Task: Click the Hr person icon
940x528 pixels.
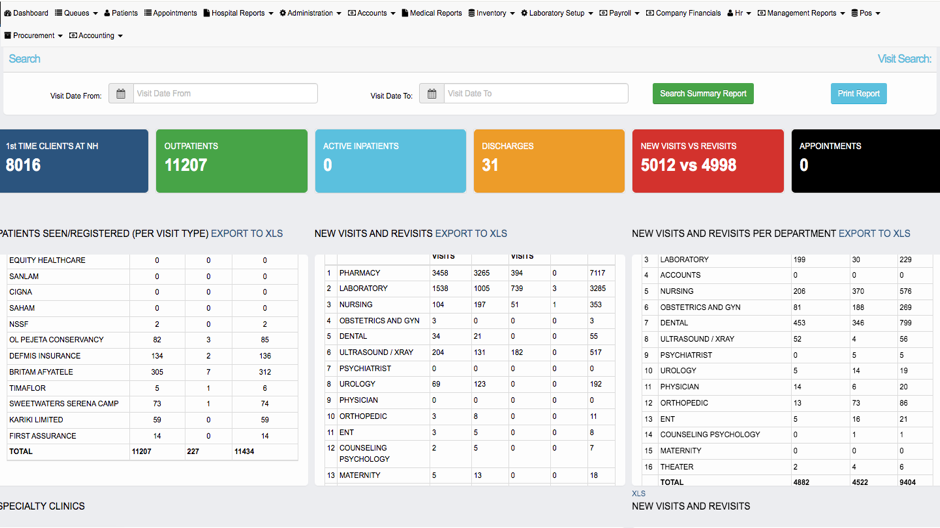Action: [730, 13]
